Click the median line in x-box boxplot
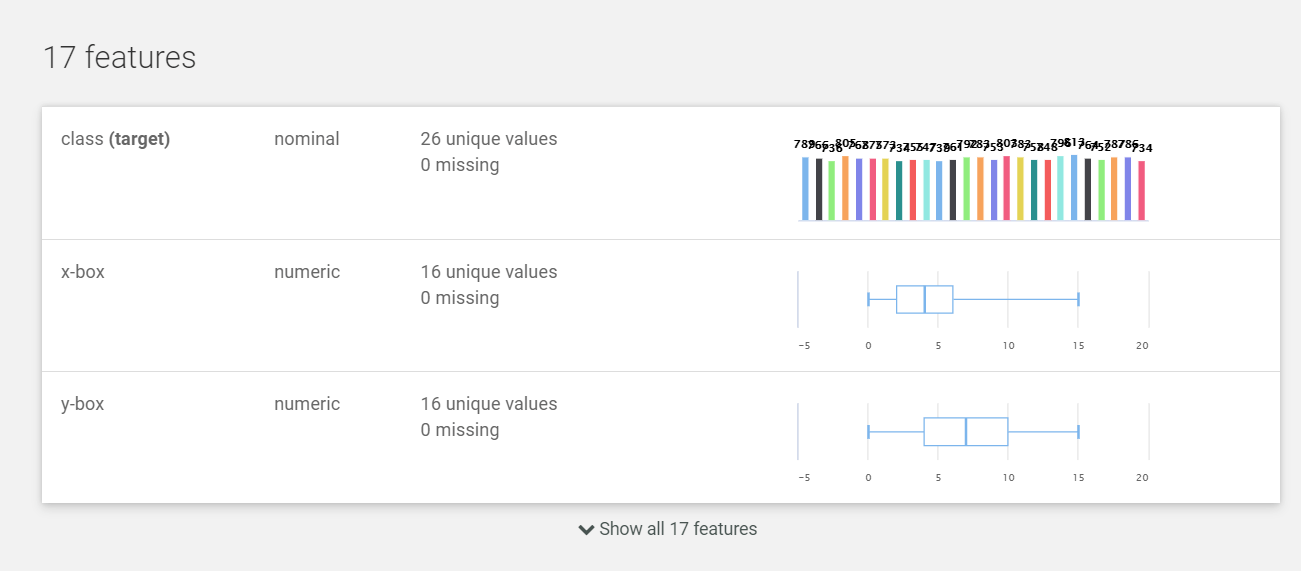This screenshot has height=571, width=1301. (x=925, y=299)
